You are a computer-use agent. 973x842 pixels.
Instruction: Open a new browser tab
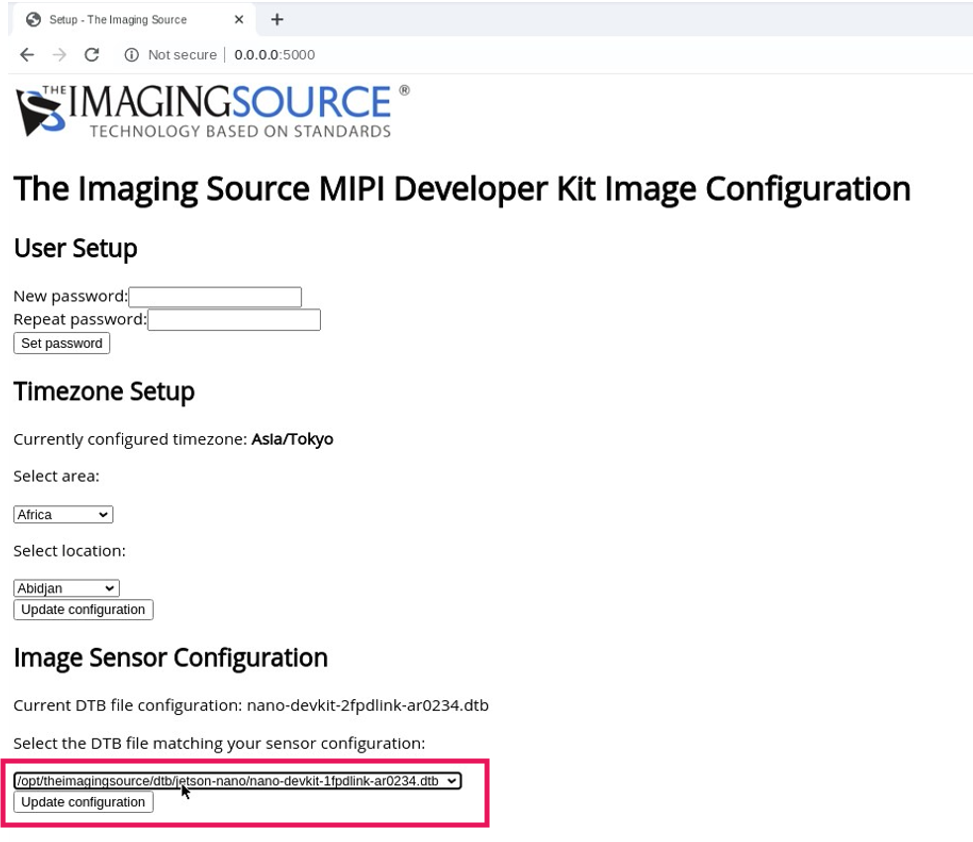click(277, 20)
